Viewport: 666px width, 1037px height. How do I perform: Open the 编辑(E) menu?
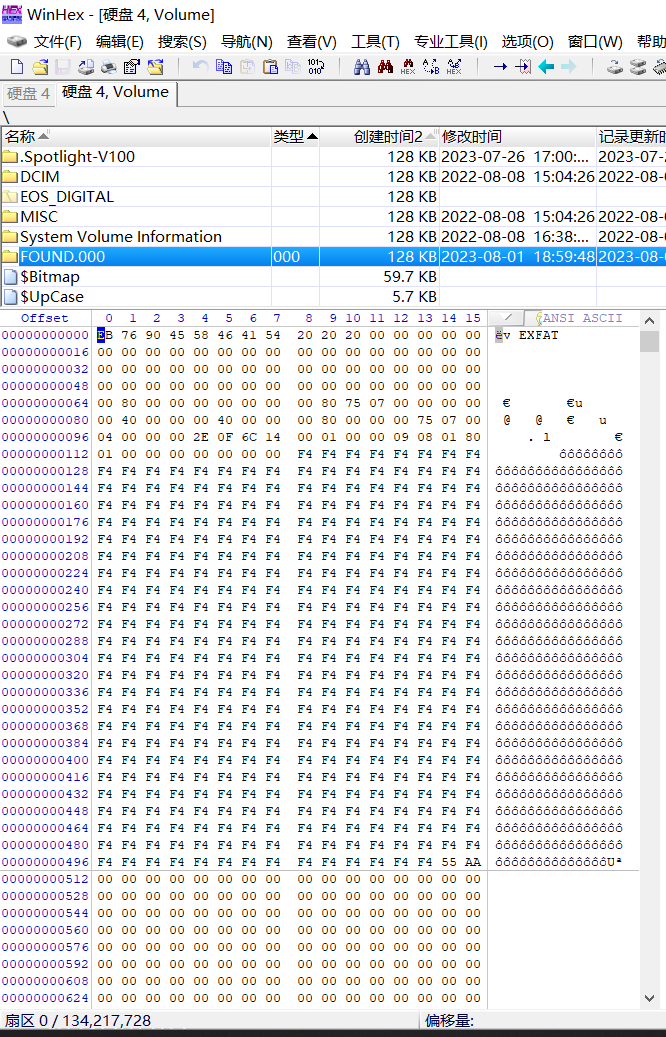(120, 42)
